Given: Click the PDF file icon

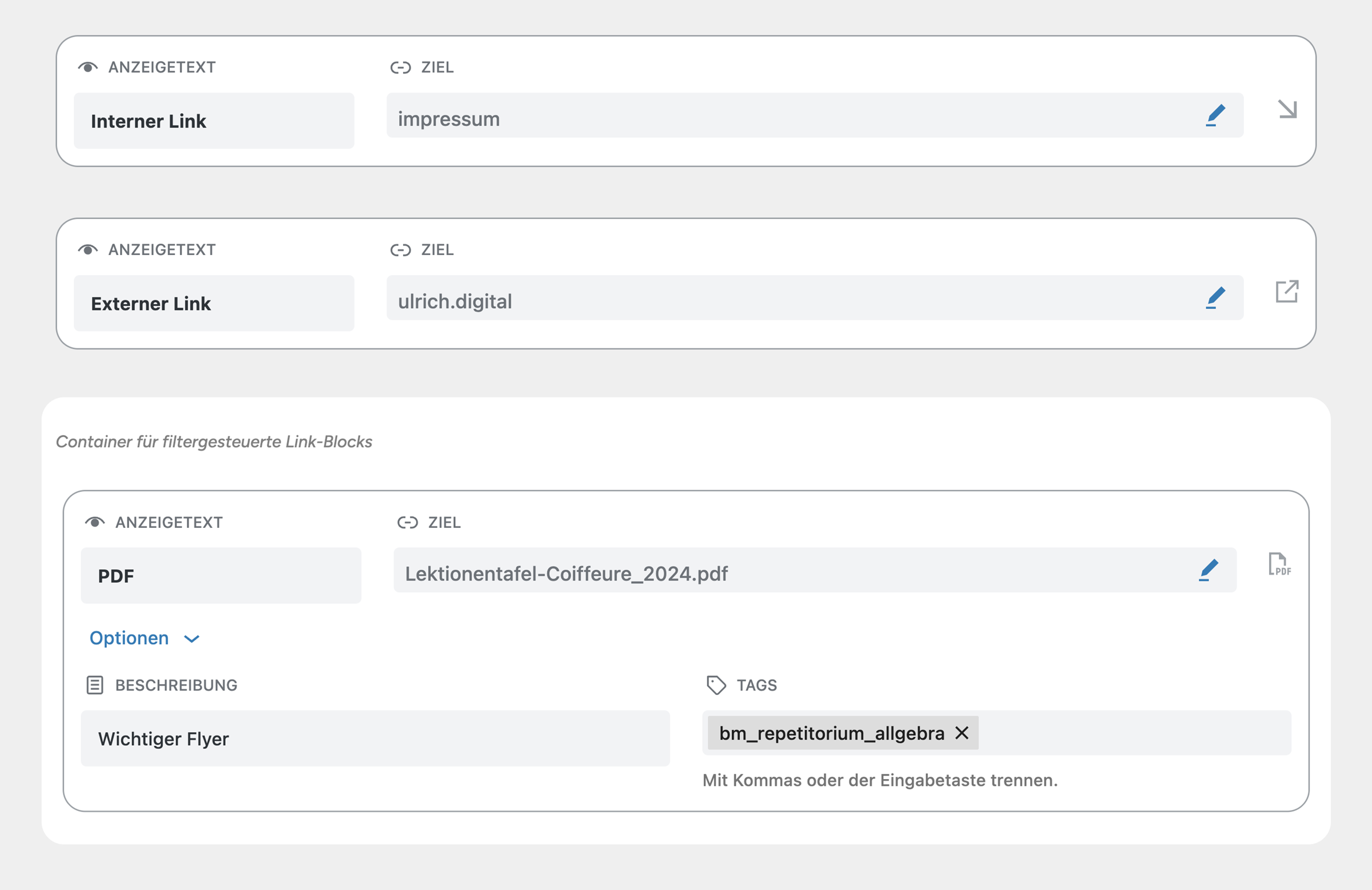Looking at the screenshot, I should (x=1279, y=563).
